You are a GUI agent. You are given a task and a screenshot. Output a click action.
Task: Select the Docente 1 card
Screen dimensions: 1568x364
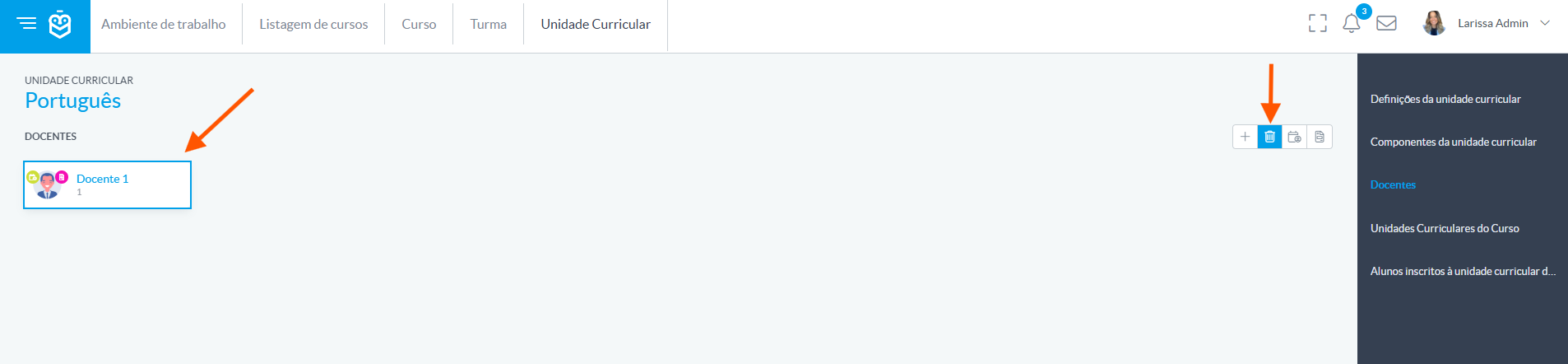pyautogui.click(x=107, y=184)
